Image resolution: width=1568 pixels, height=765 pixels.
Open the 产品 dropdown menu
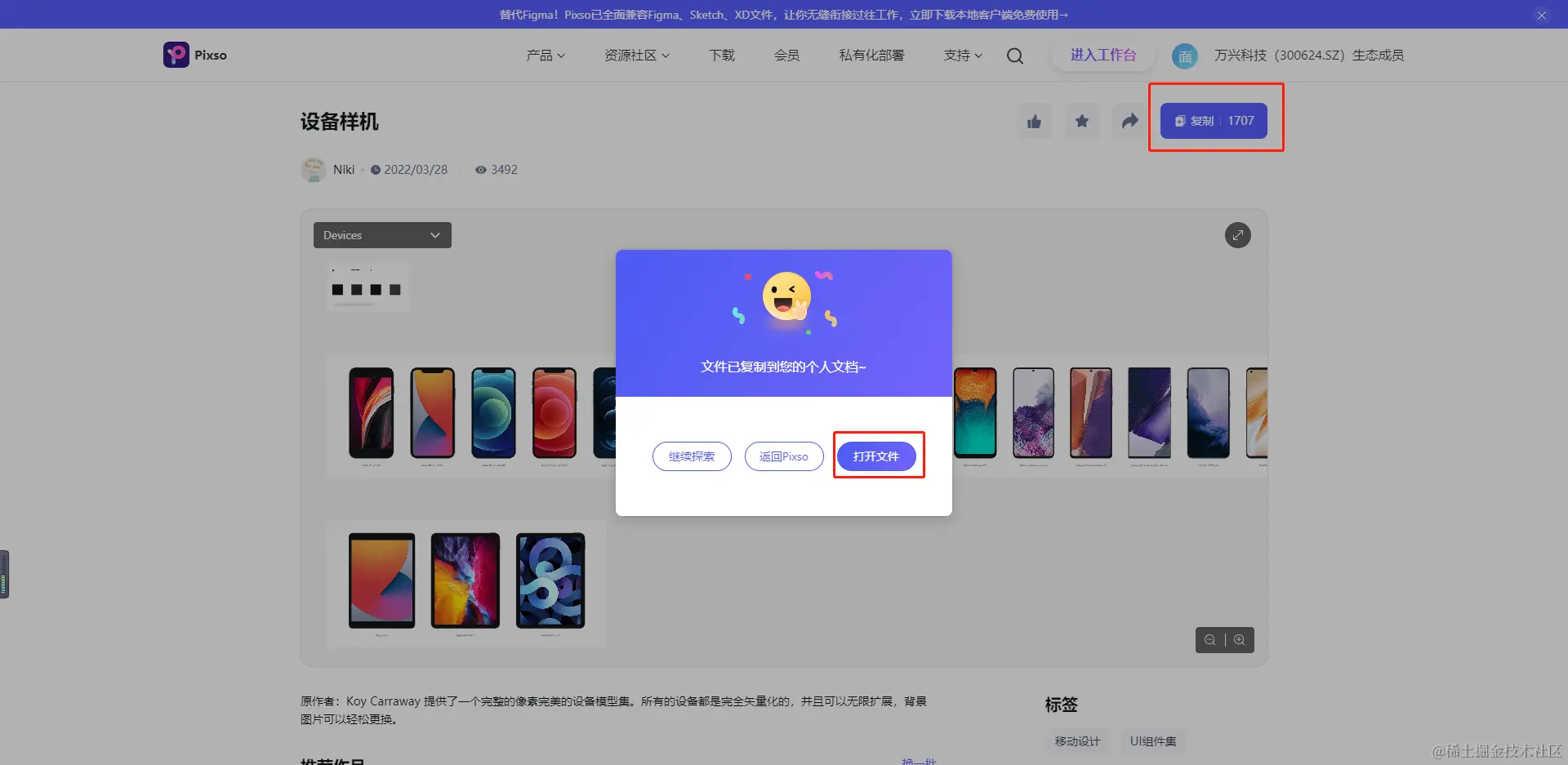coord(546,55)
